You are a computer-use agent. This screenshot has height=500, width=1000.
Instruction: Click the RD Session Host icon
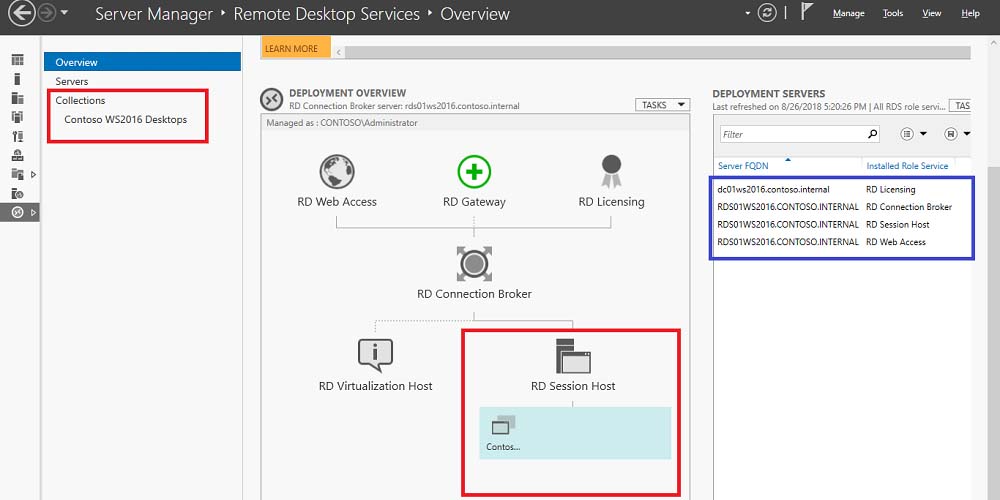pos(573,356)
